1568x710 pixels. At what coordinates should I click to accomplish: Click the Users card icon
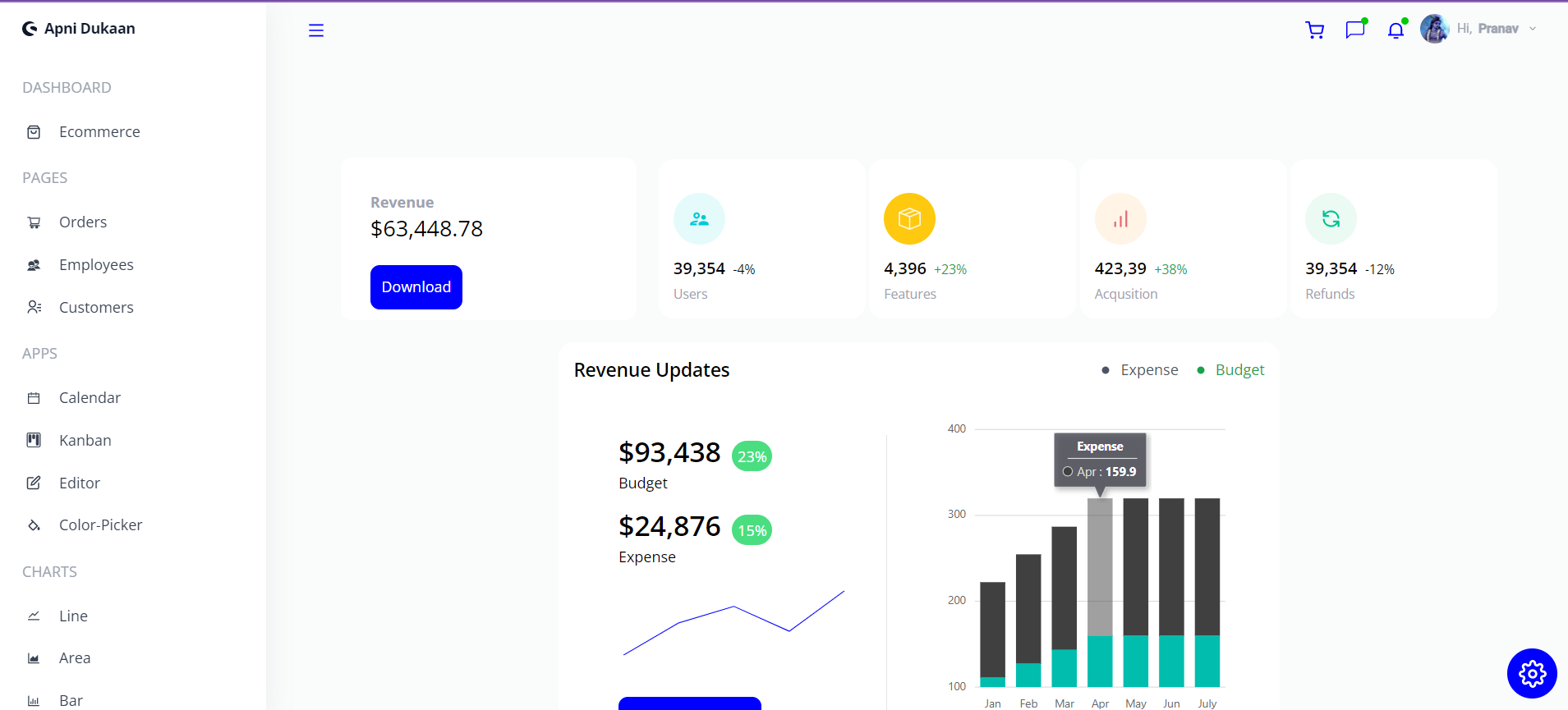699,219
